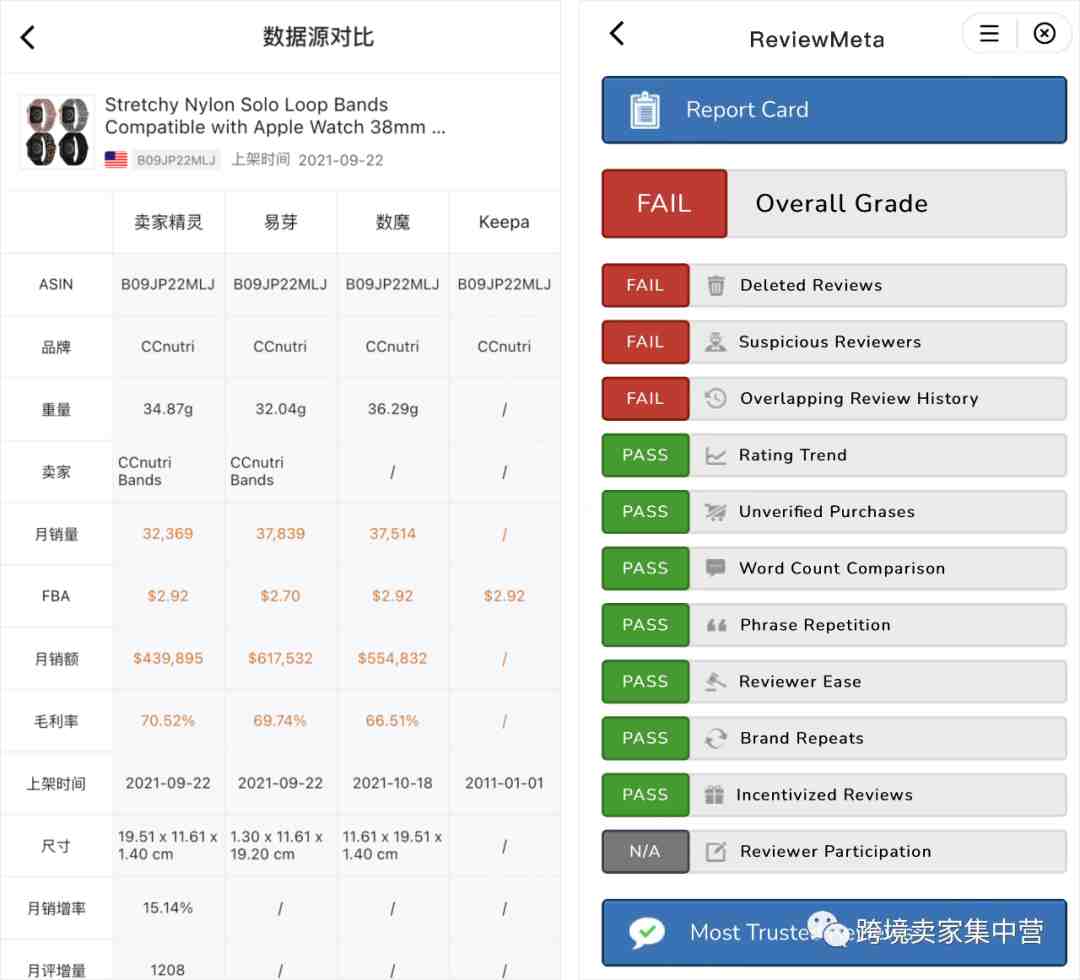Image resolution: width=1080 pixels, height=980 pixels.
Task: Click the PASS badge for Rating Trend
Action: pos(645,455)
